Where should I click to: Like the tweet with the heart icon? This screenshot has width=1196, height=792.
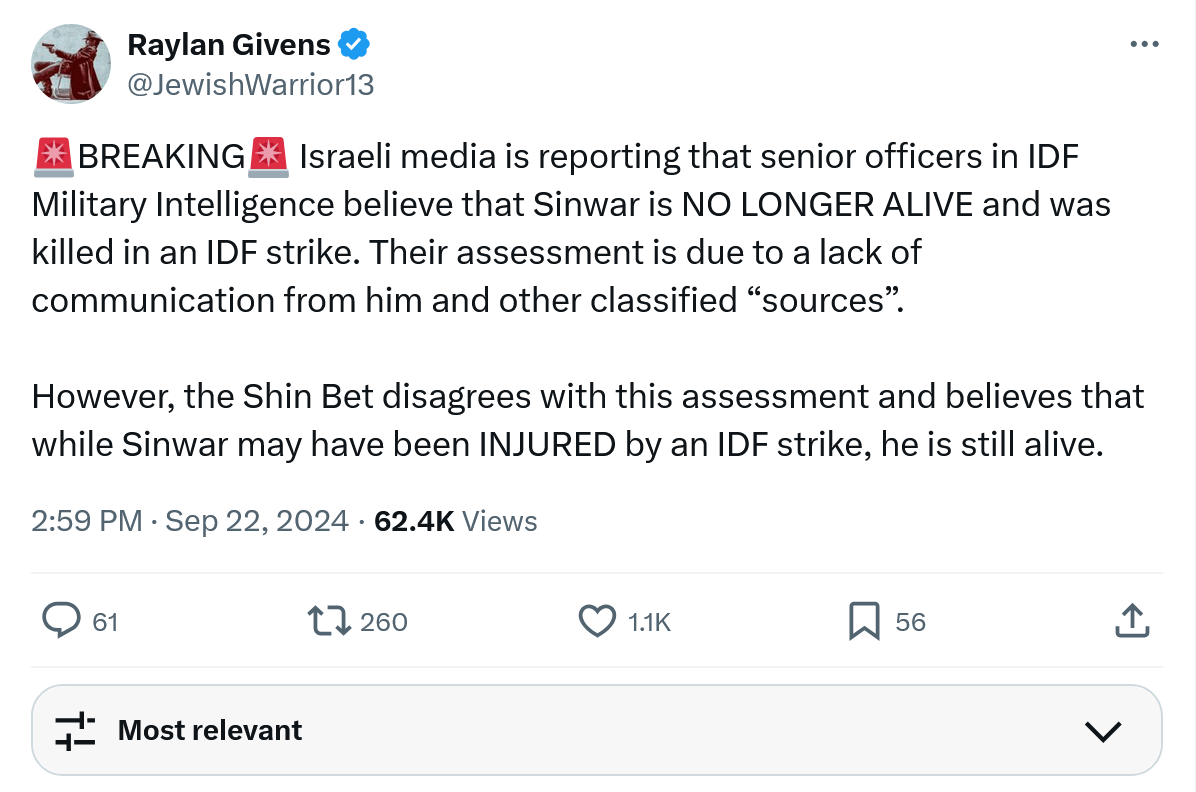[598, 621]
